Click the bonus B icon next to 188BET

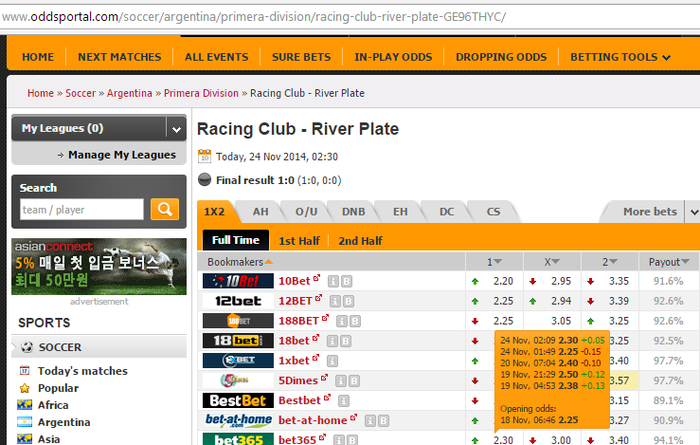pyautogui.click(x=355, y=321)
